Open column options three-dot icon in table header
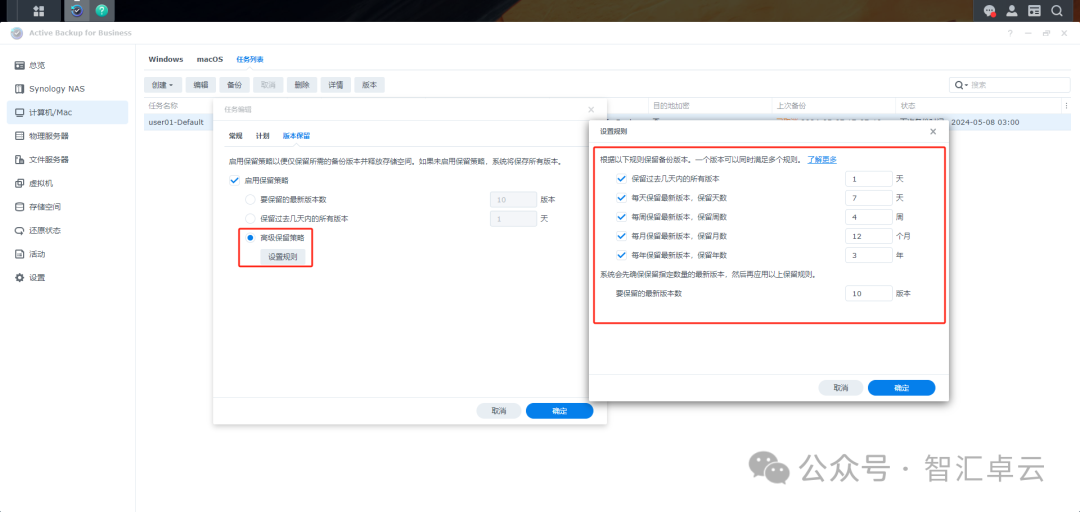The image size is (1080, 512). [1066, 105]
